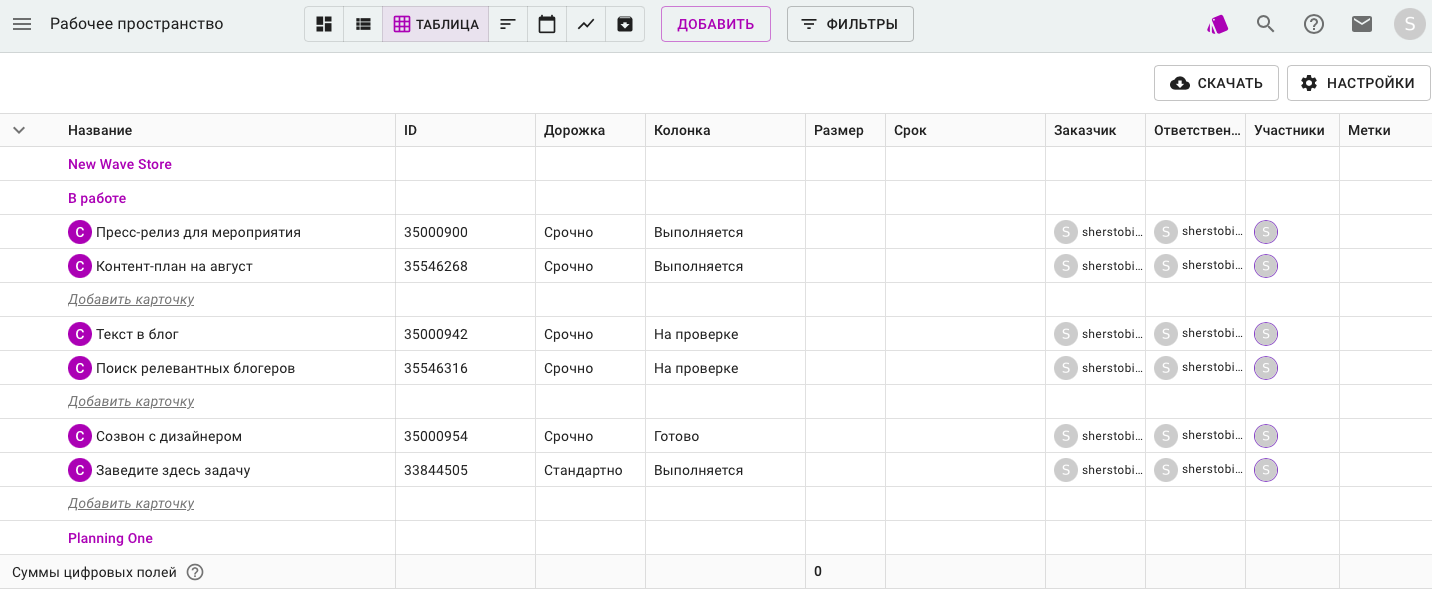This screenshot has height=610, width=1432.
Task: Switch to the board view icon
Action: pyautogui.click(x=324, y=24)
